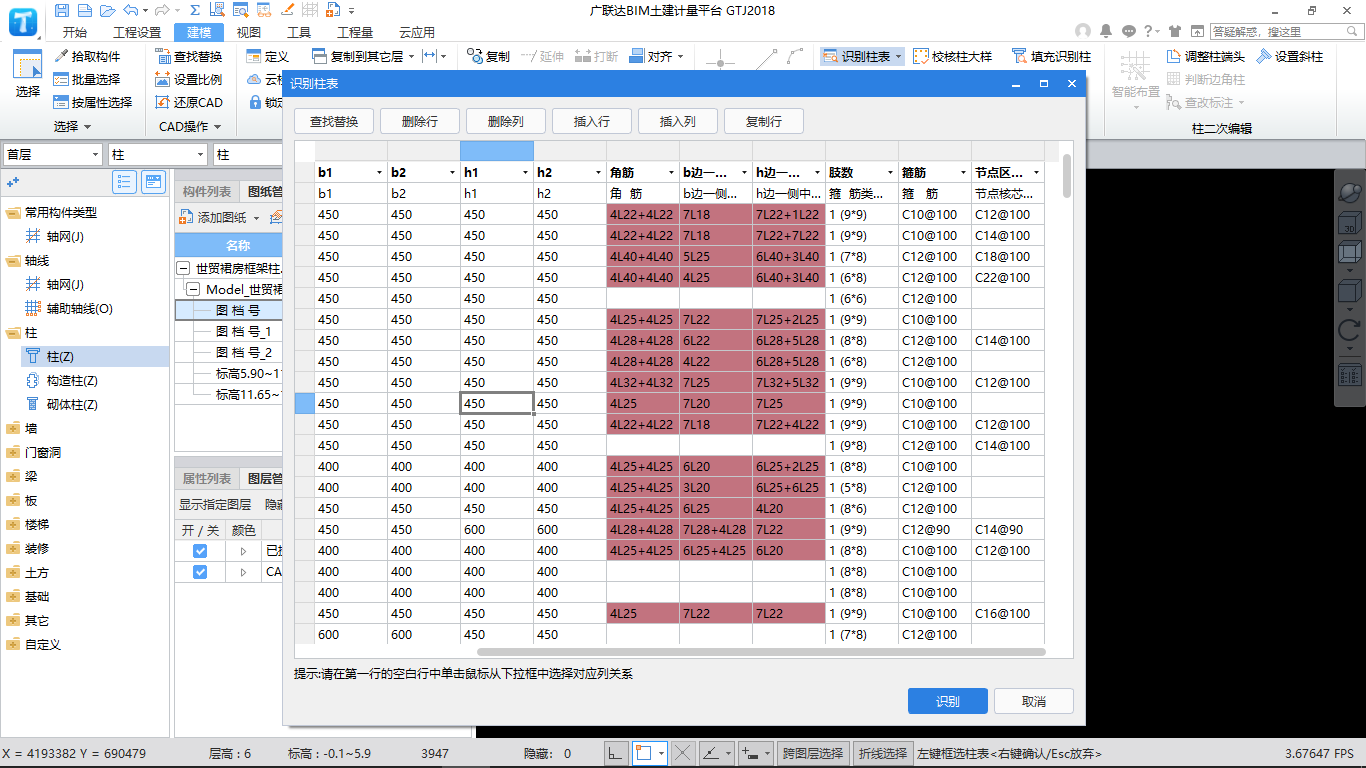The width and height of the screenshot is (1366, 768).
Task: Click the 跨图层选择 status bar button
Action: 813,753
